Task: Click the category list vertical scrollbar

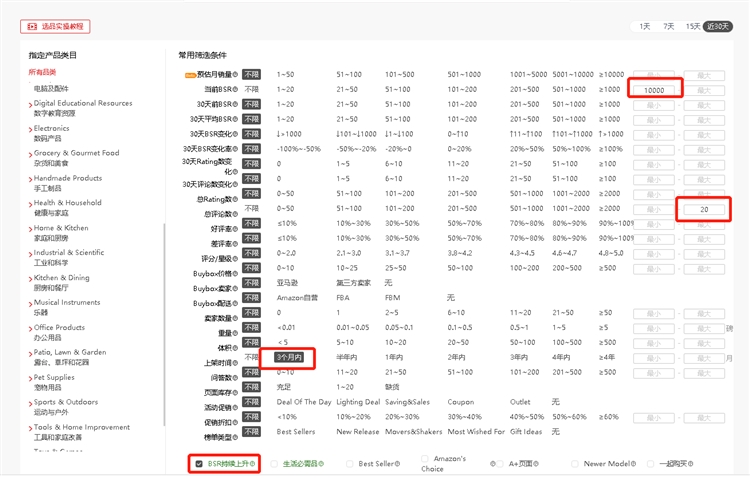Action: (165, 324)
